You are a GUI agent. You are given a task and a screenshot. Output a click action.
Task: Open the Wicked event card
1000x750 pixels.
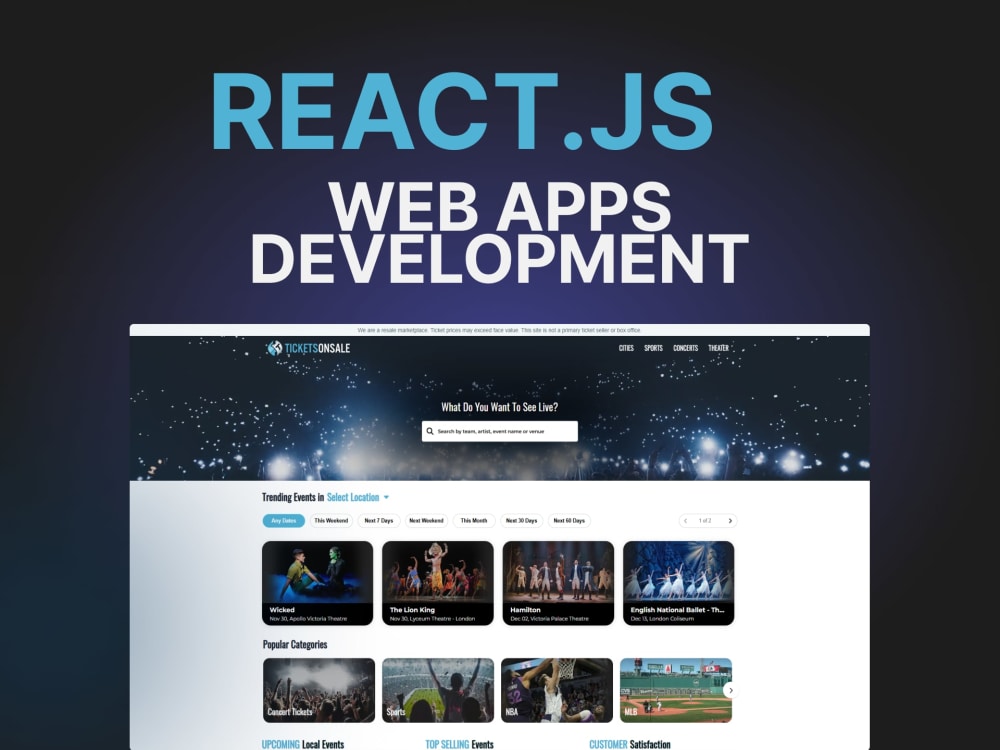(x=316, y=582)
